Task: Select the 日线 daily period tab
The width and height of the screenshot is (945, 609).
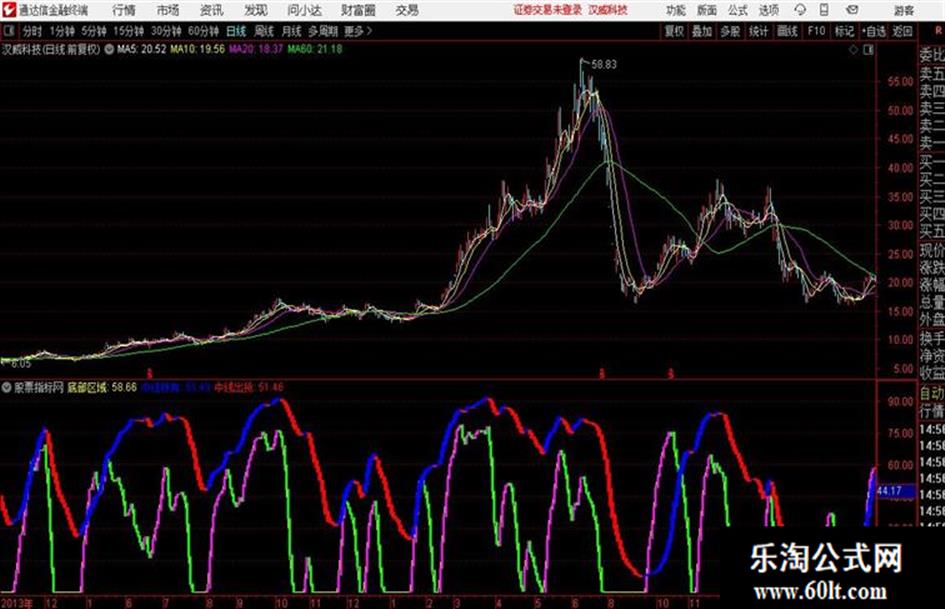Action: tap(236, 31)
